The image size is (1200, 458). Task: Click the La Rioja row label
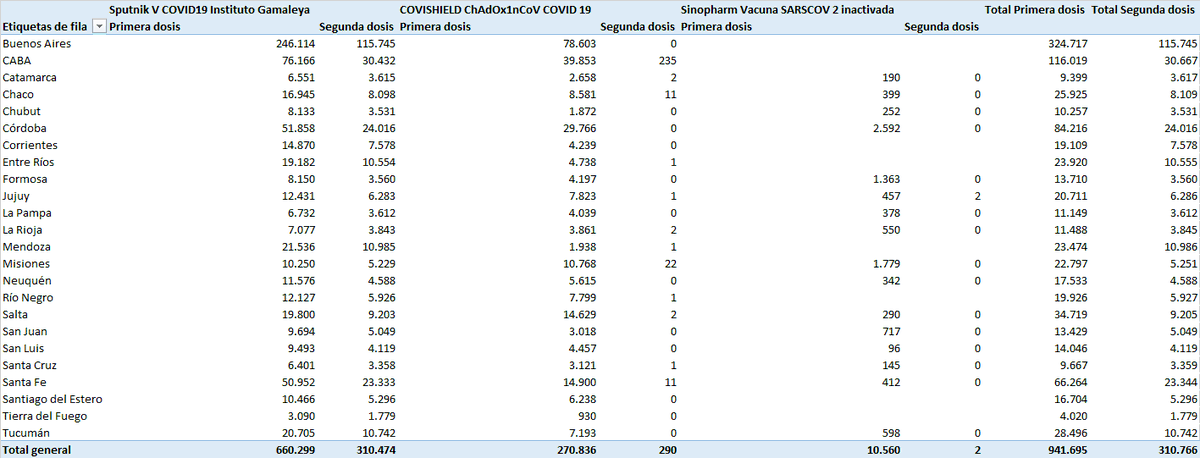tap(24, 230)
